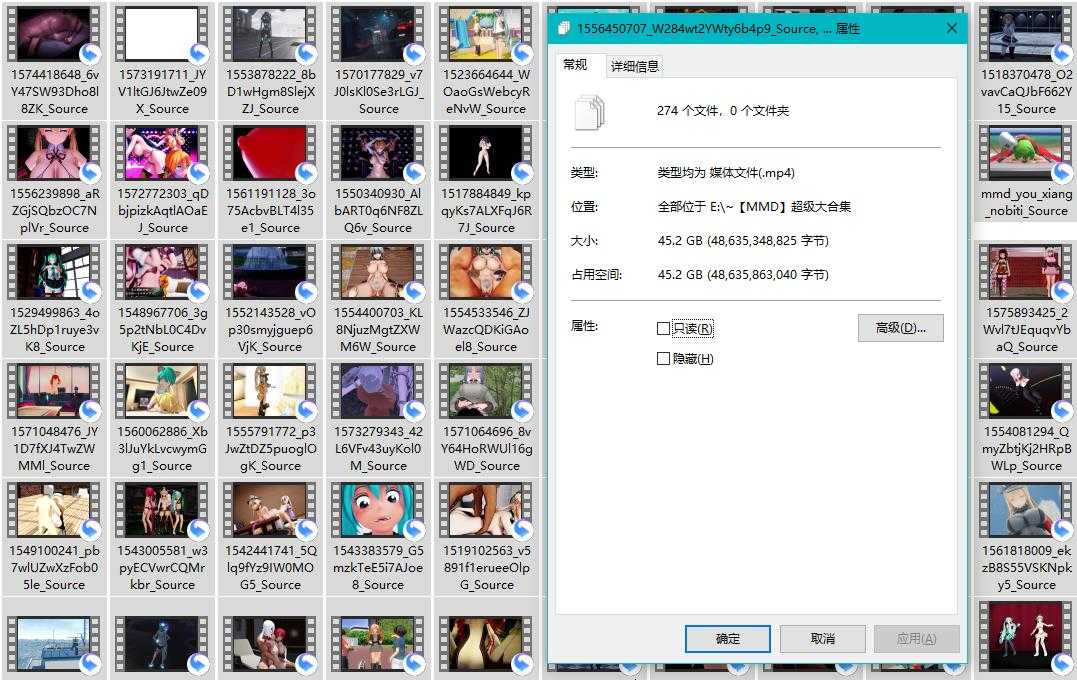Select video file mmd_you_xiang_nobiti_Source
The height and width of the screenshot is (680, 1077).
coord(1025,172)
